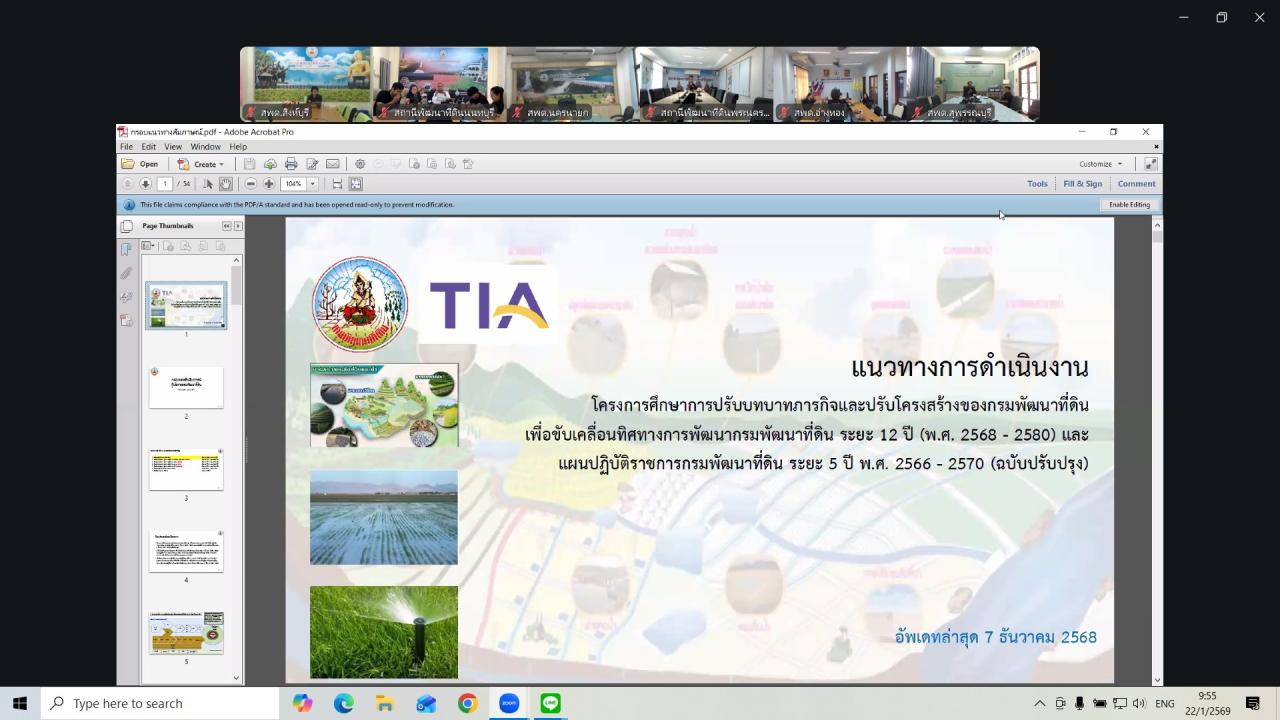Open the Fill & Sign pane
Image resolution: width=1280 pixels, height=720 pixels.
click(x=1082, y=184)
